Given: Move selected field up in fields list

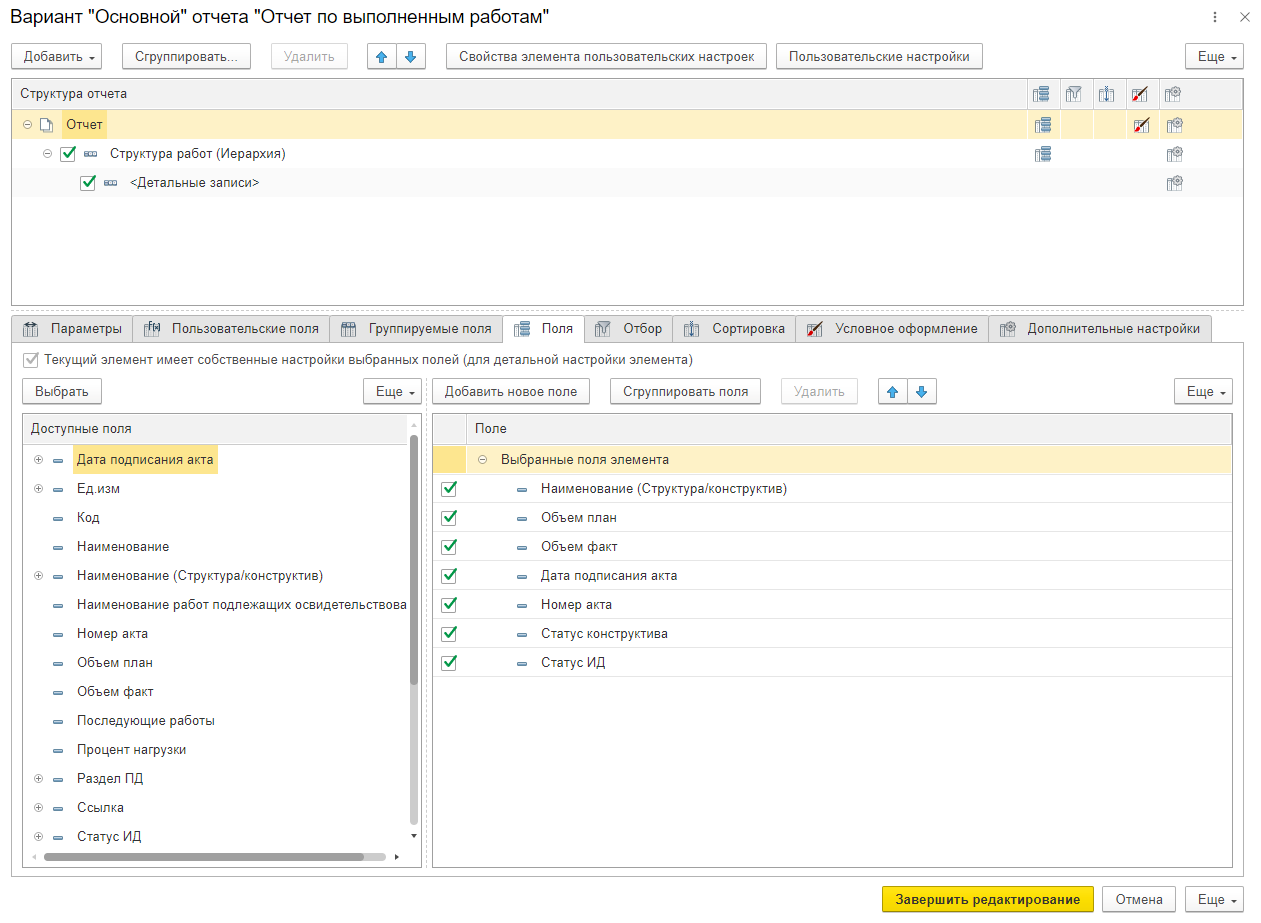Looking at the screenshot, I should (893, 392).
